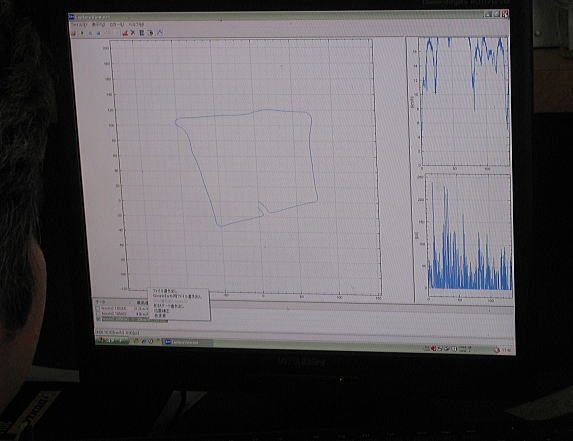Click the dark icon after the blue grid icon
This screenshot has width=573, height=441.
(150, 33)
